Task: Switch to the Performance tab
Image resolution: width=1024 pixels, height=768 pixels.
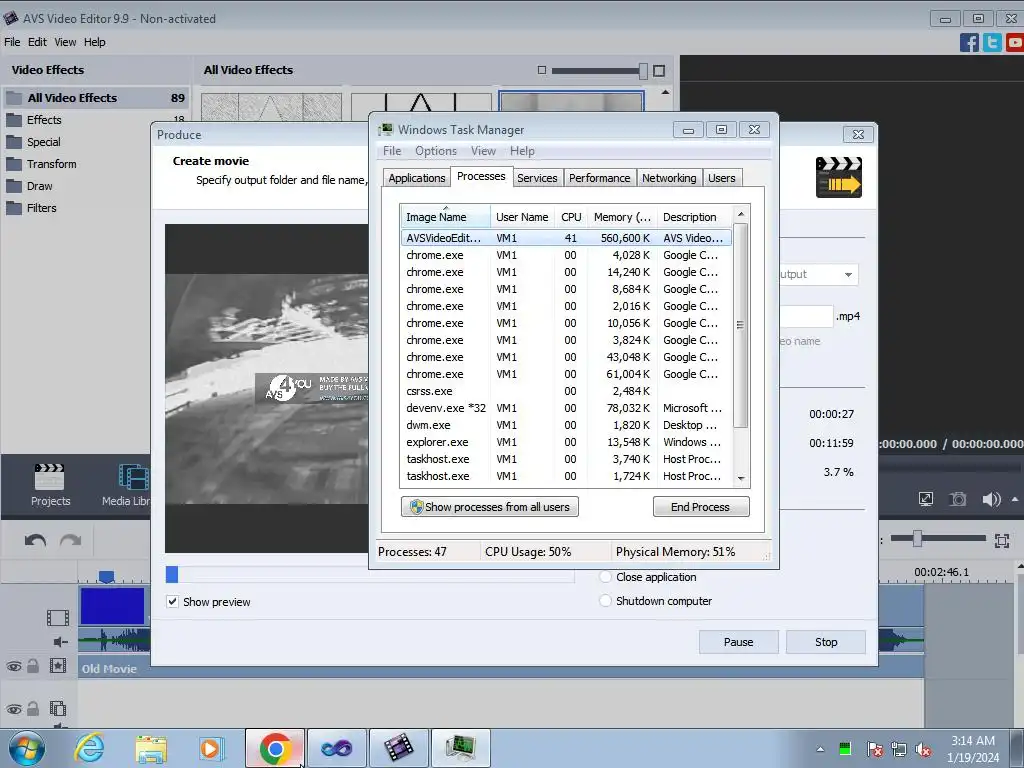Action: tap(599, 178)
